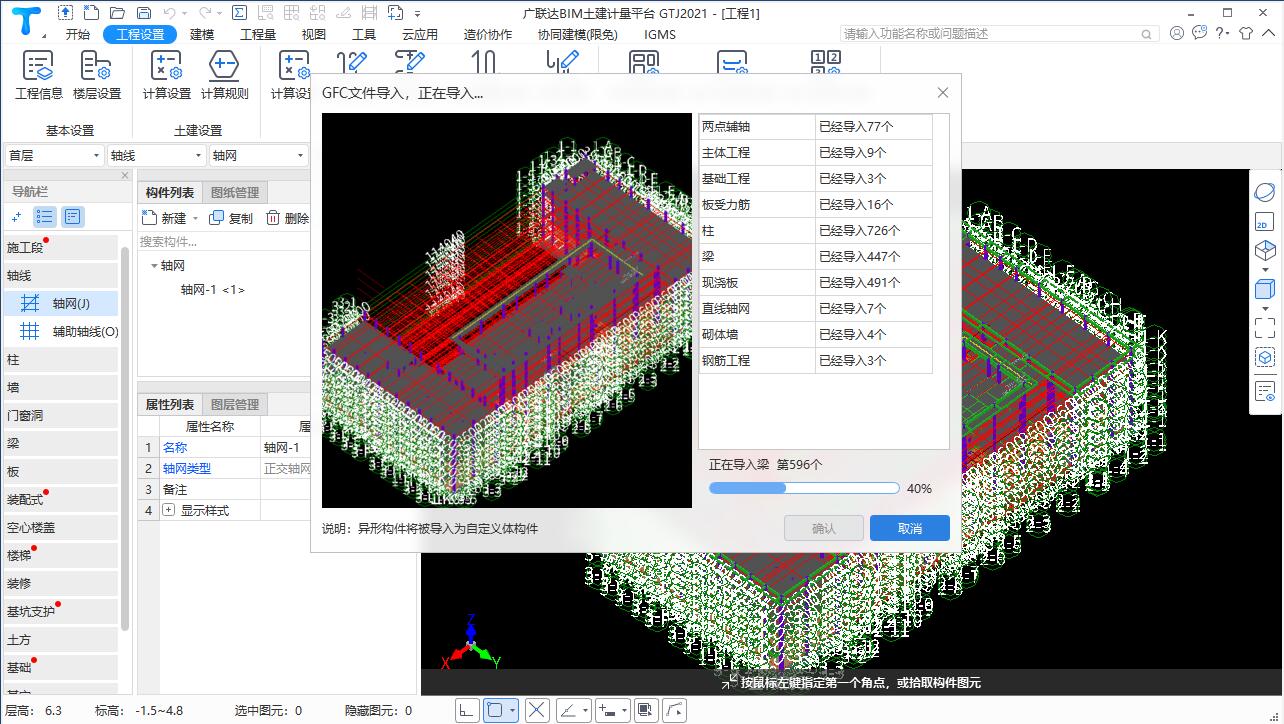Expand the 施工段 navigation category
This screenshot has width=1284, height=724.
tap(61, 247)
